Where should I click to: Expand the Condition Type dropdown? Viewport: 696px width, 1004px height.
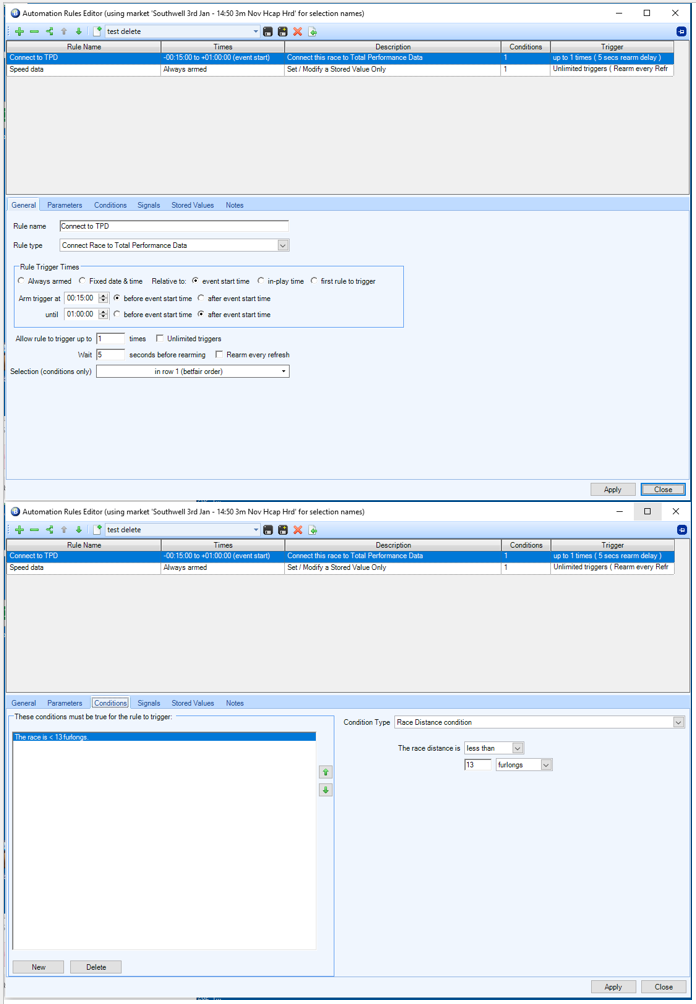click(678, 722)
